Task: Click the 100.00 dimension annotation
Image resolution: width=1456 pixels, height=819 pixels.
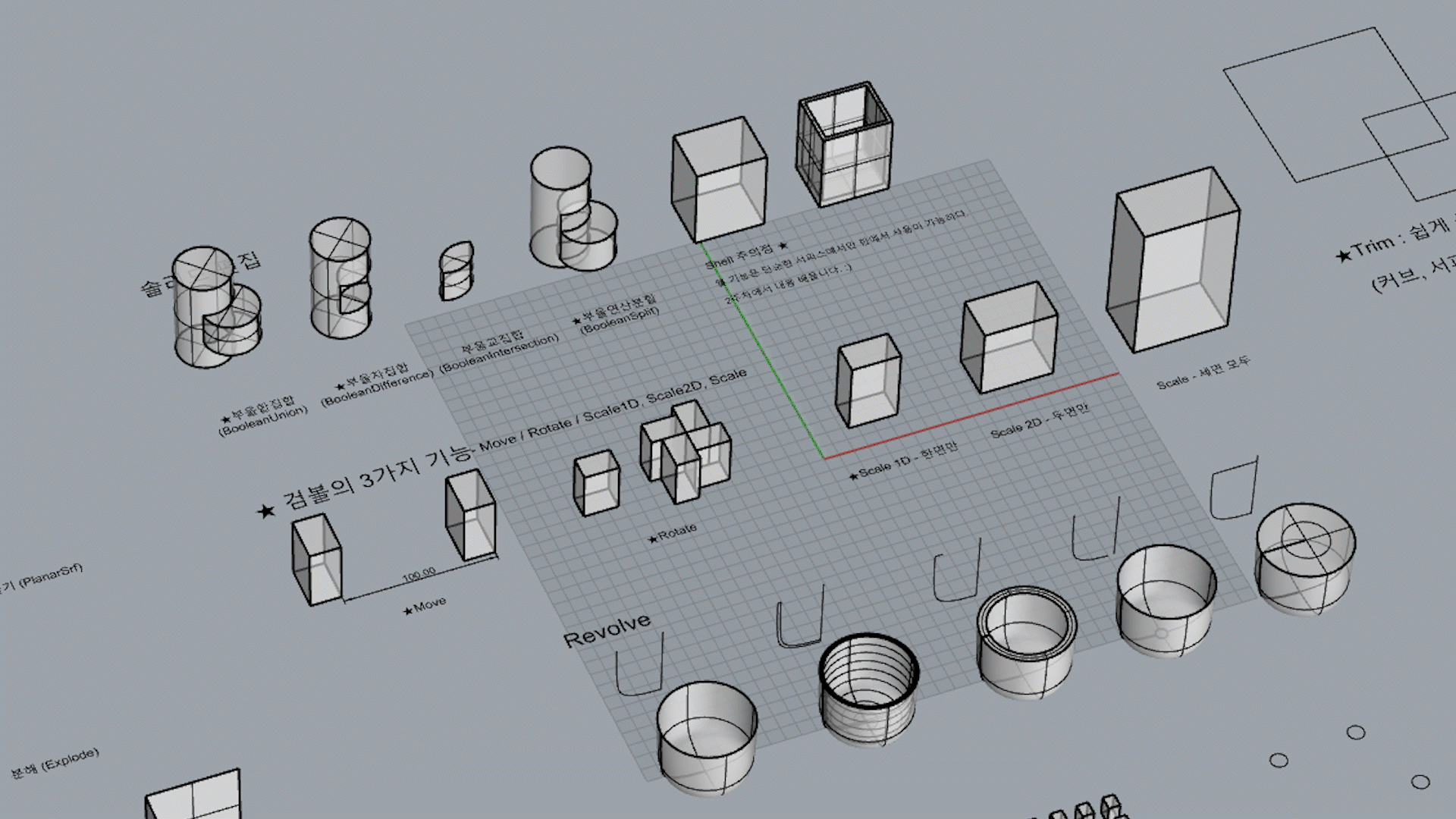Action: pos(419,574)
